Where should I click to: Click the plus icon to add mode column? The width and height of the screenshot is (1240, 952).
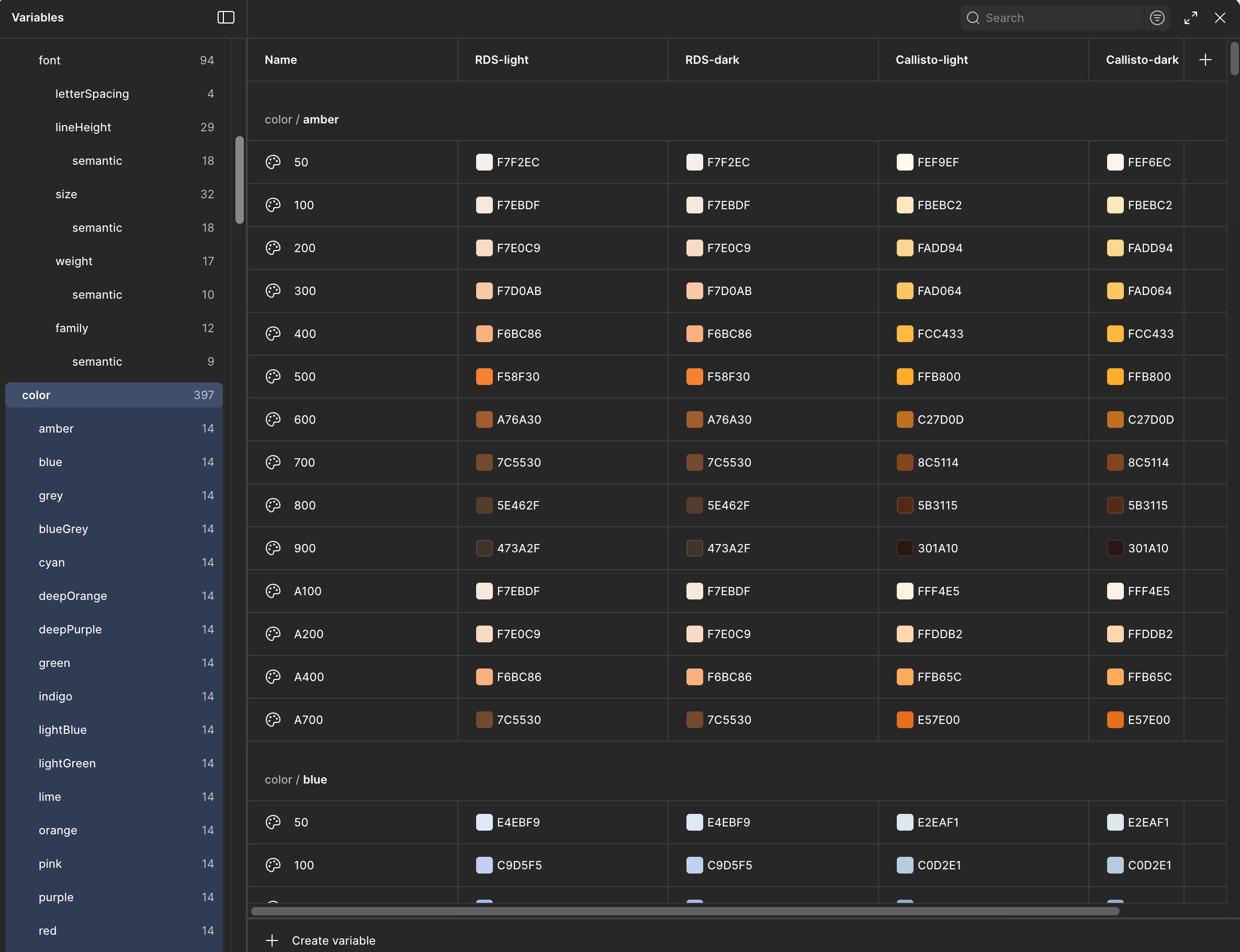(x=1205, y=60)
